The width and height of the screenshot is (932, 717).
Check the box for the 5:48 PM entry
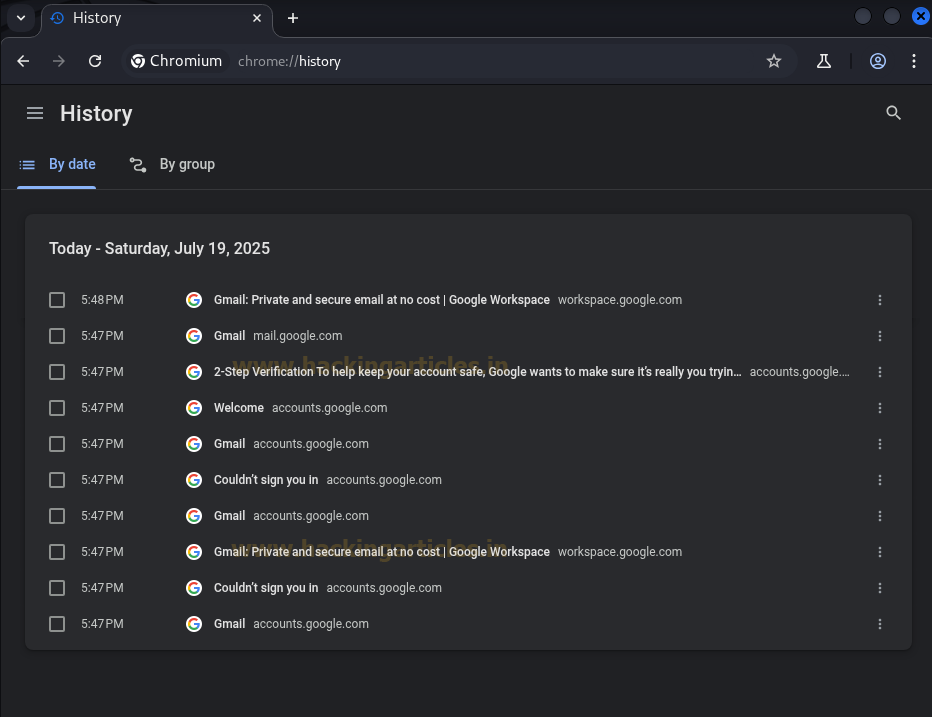[x=57, y=300]
